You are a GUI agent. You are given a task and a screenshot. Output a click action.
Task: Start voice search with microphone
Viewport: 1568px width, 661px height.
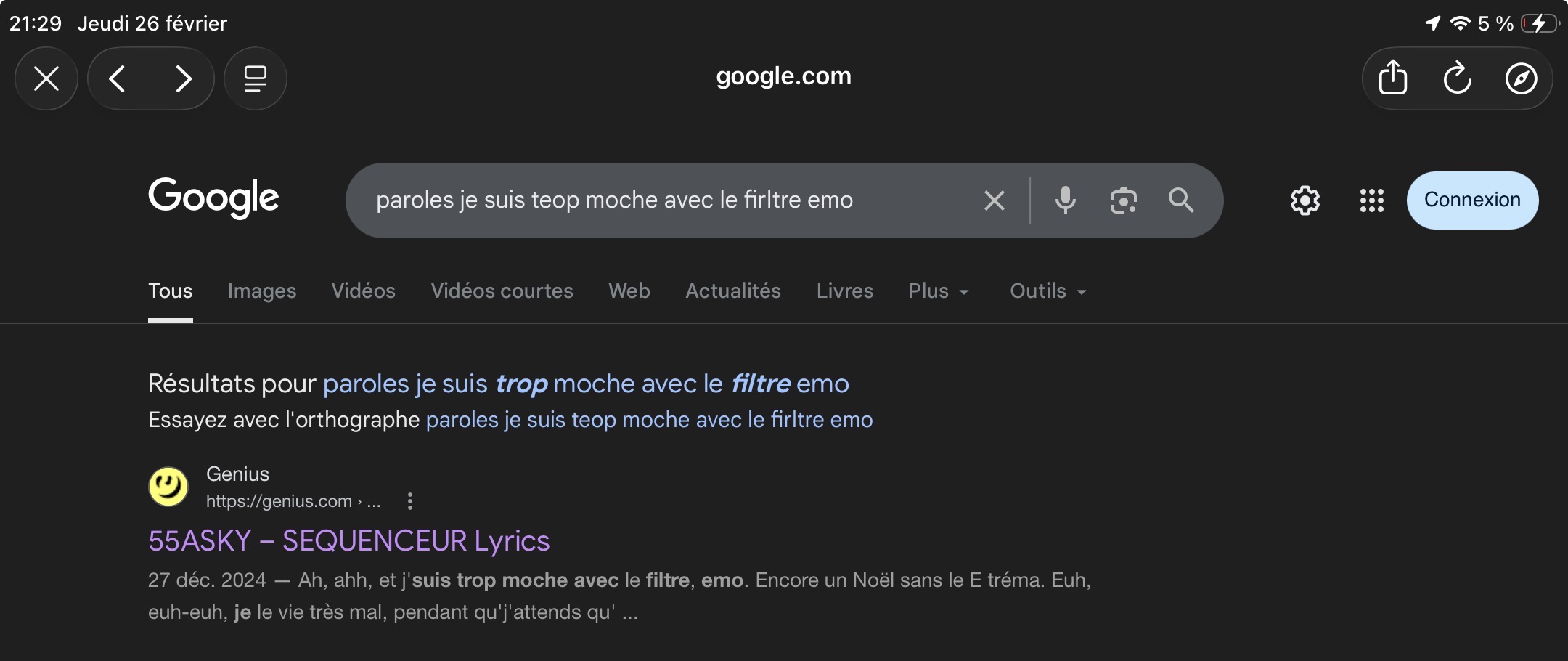click(x=1065, y=200)
